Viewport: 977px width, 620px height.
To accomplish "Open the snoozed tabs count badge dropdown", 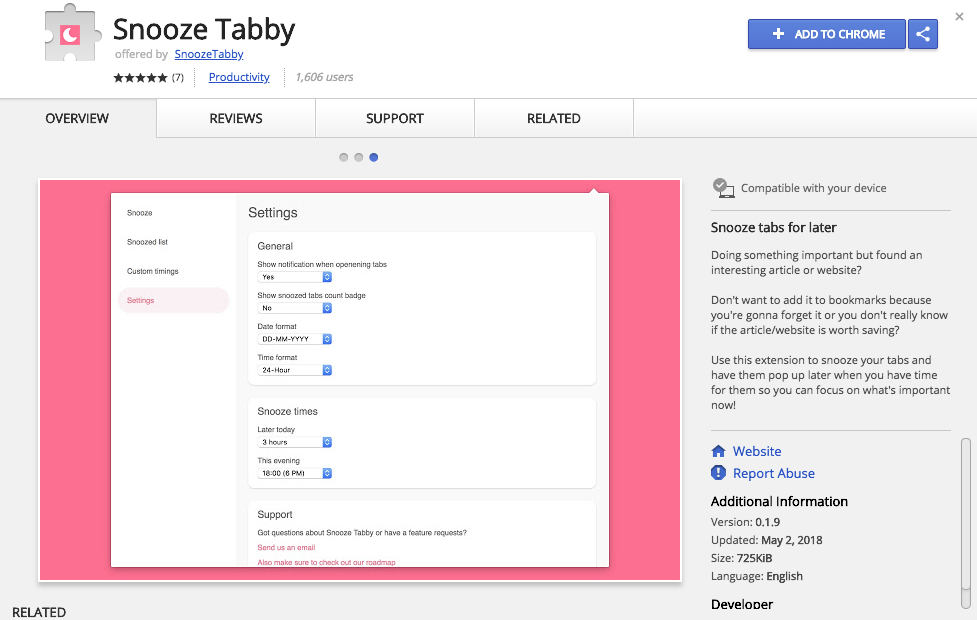I will point(295,308).
